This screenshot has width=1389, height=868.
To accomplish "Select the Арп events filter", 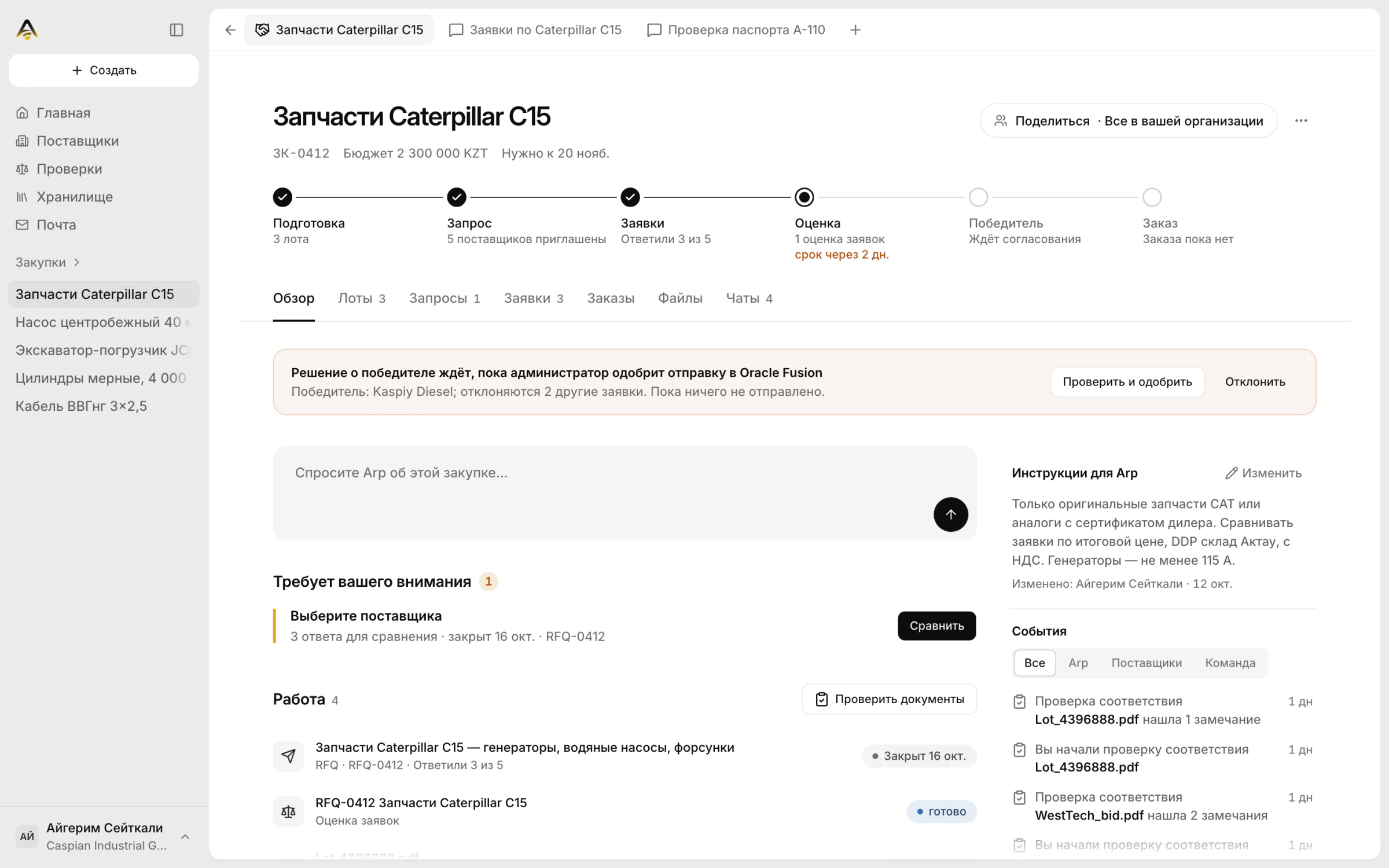I will coord(1078,663).
